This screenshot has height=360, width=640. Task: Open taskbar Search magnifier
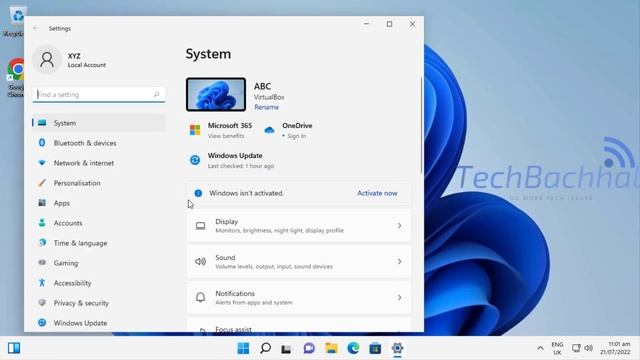[x=265, y=348]
